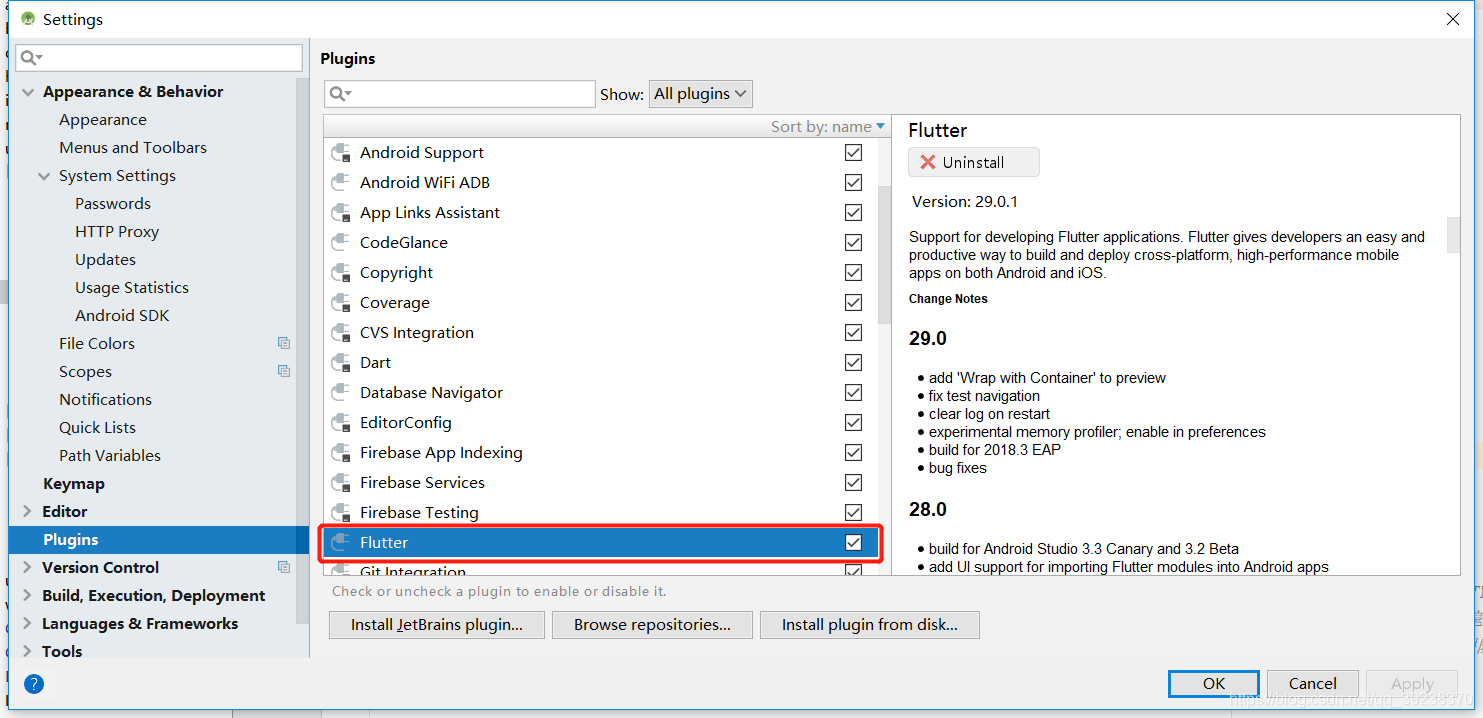1483x718 pixels.
Task: Open the Sort by name dropdown
Action: click(x=828, y=127)
